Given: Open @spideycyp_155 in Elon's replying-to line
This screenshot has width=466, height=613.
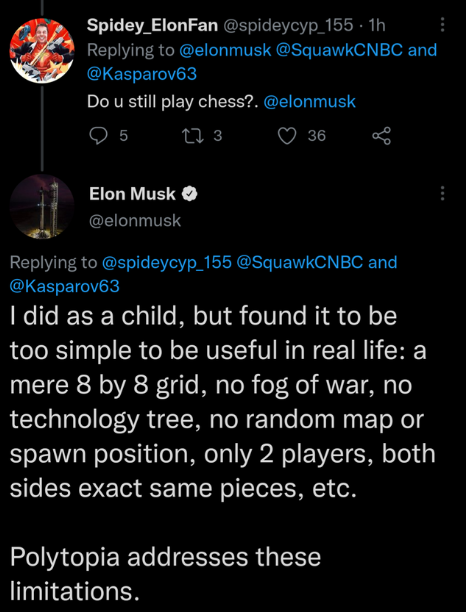Looking at the screenshot, I should coord(167,263).
